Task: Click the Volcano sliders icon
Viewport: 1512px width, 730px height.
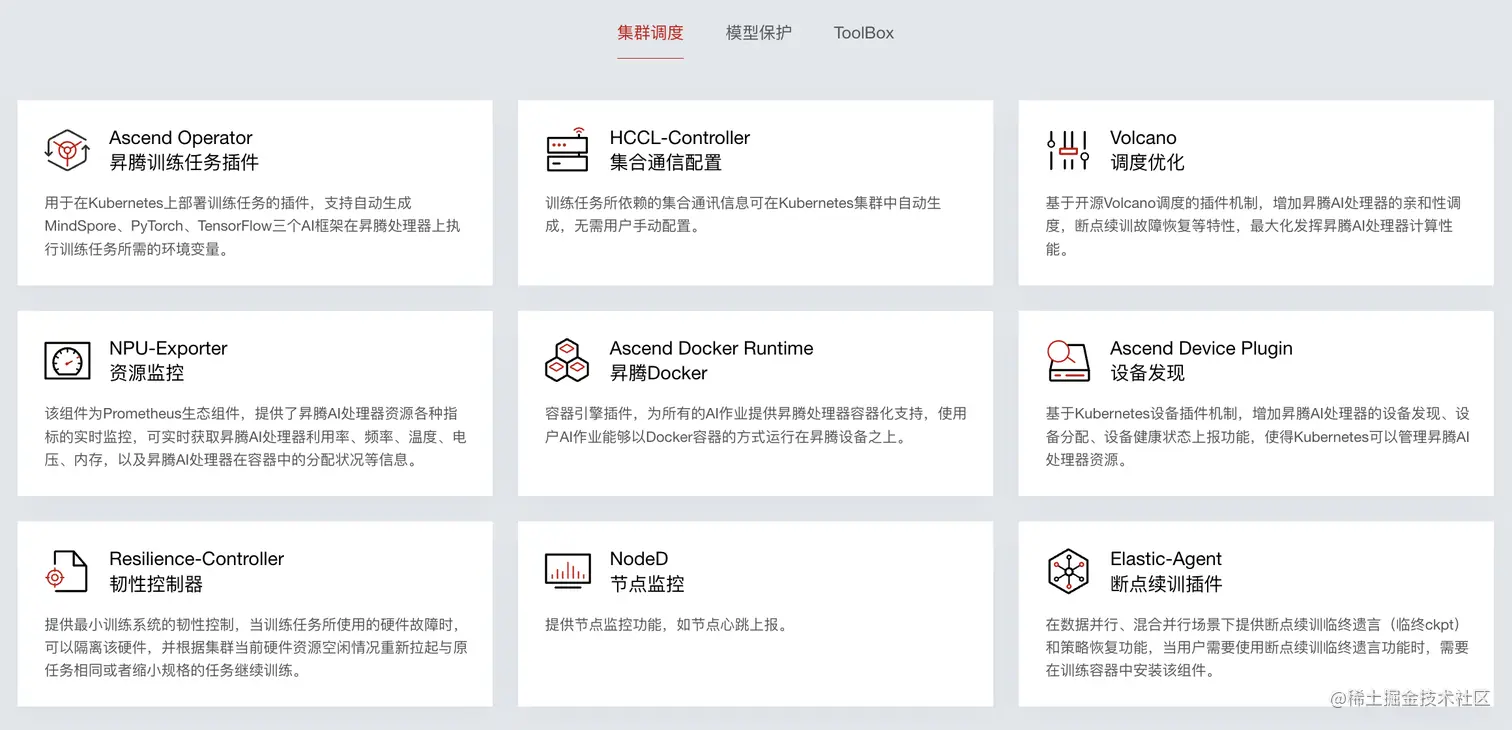Action: 1068,150
